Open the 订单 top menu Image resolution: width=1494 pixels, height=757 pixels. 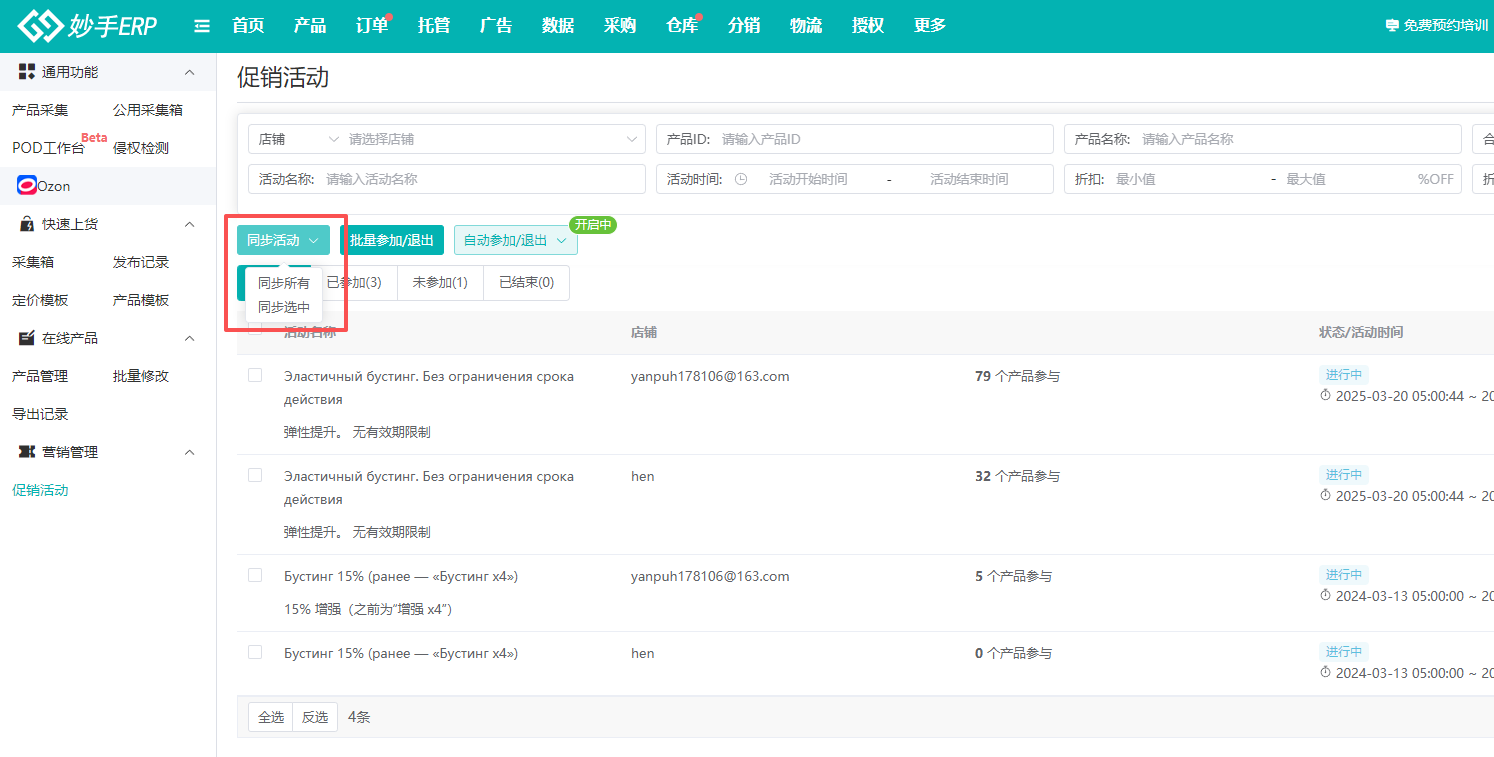click(372, 26)
